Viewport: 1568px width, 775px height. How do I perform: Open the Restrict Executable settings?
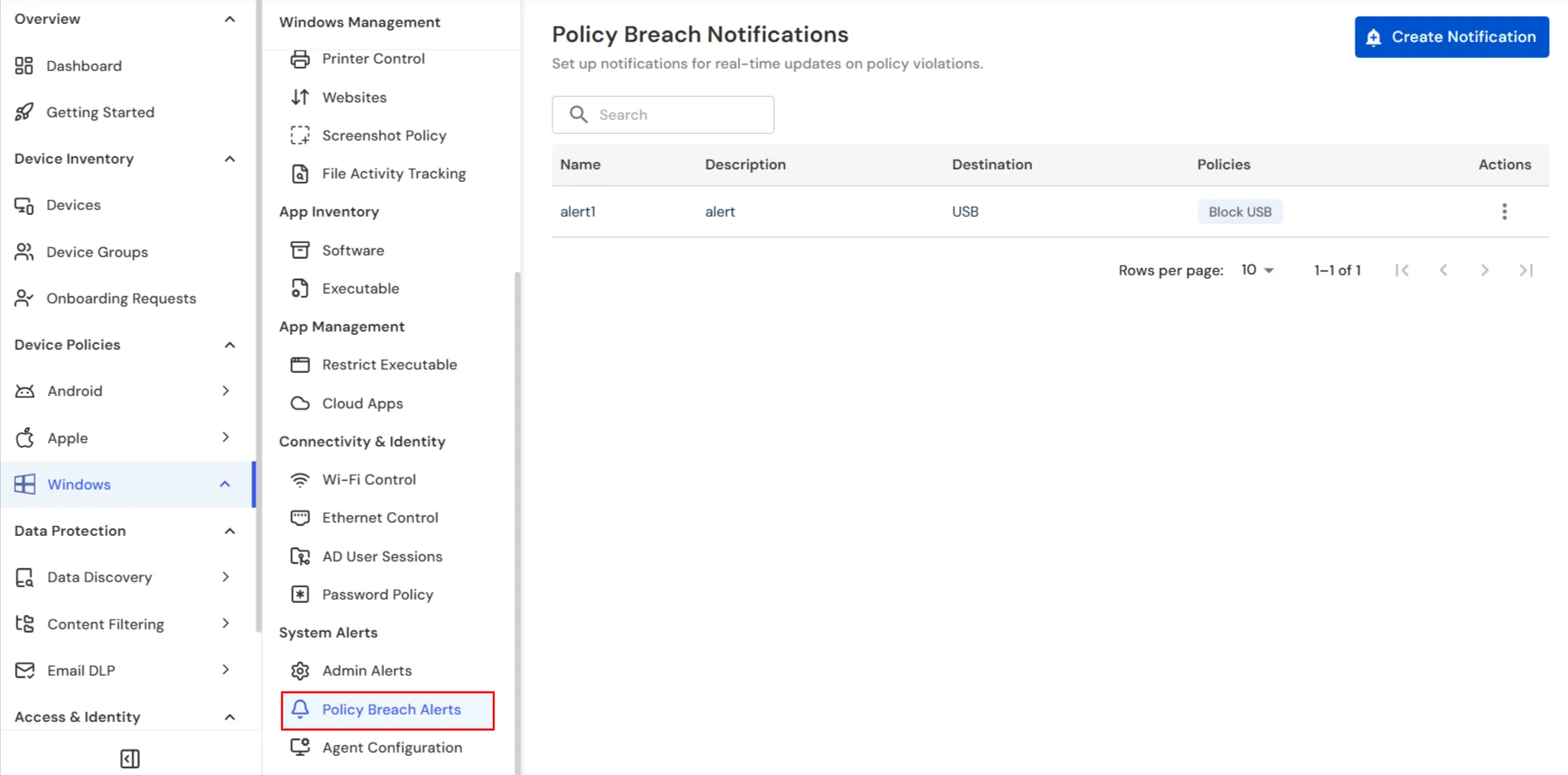point(390,364)
